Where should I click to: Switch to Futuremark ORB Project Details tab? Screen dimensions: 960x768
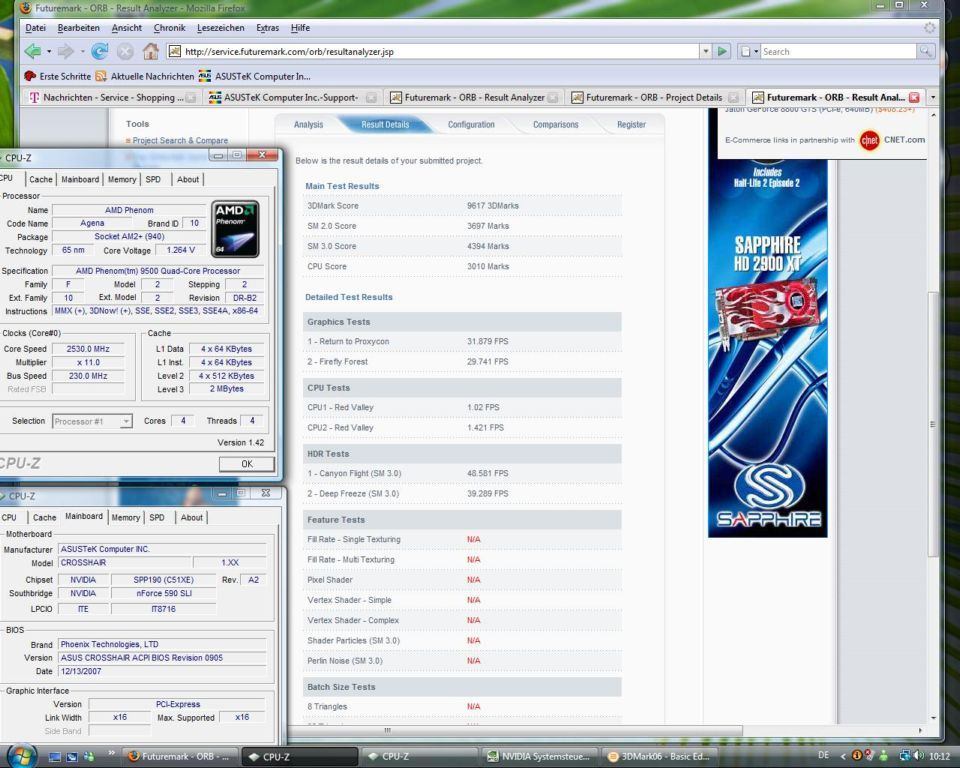pos(654,97)
